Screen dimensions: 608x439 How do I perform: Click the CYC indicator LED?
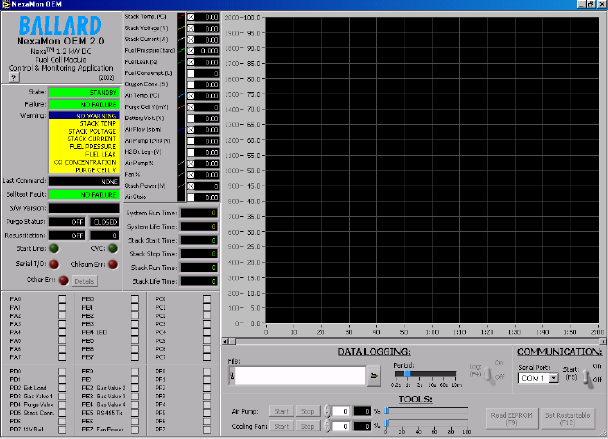[112, 248]
